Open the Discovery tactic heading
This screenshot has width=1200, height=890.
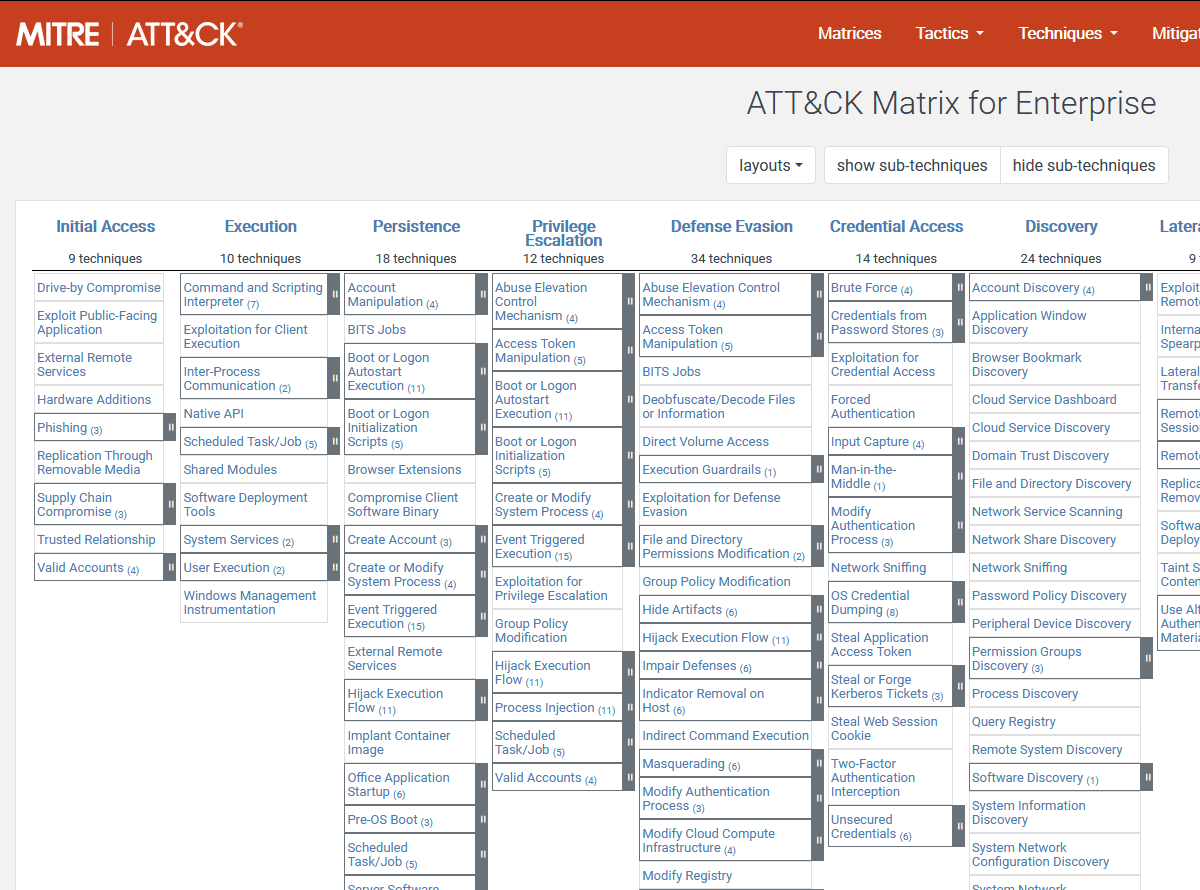pos(1061,226)
